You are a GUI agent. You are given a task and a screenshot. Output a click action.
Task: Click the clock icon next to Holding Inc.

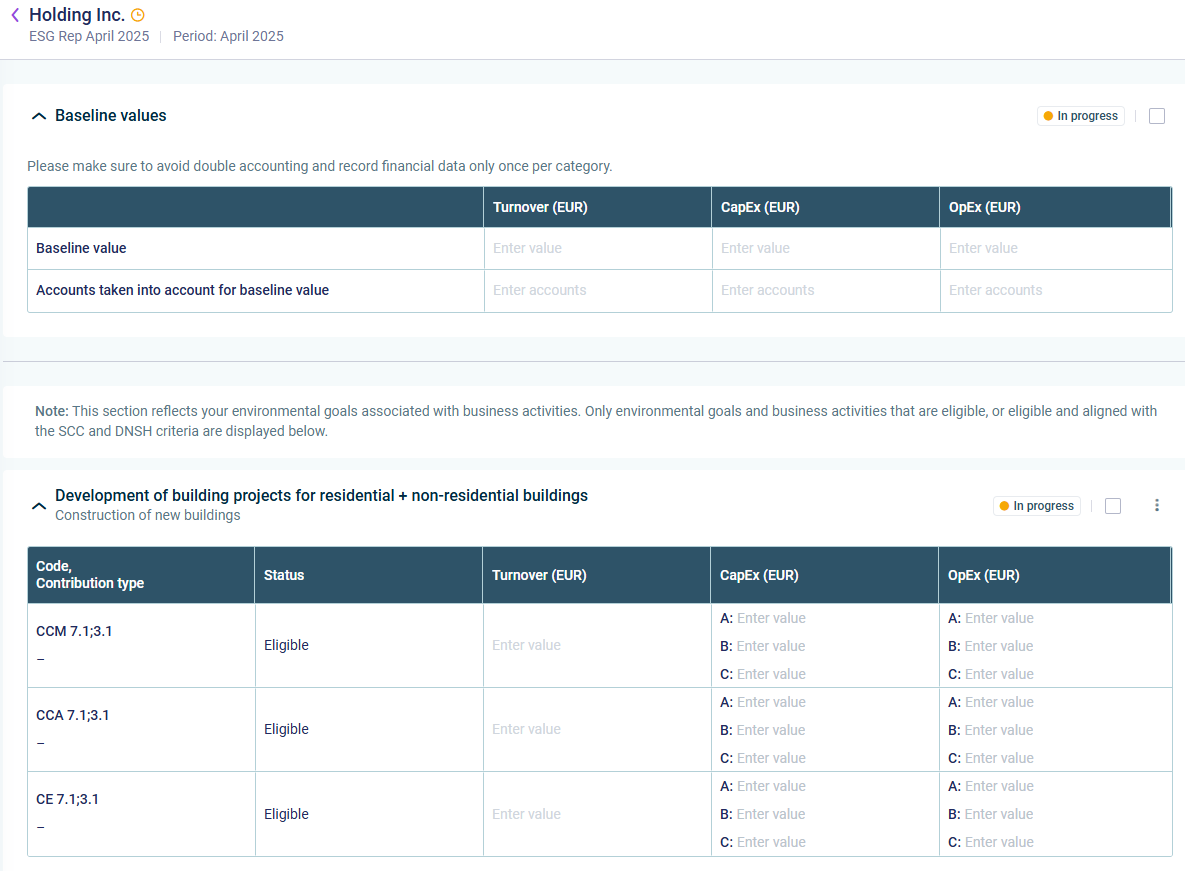click(x=138, y=15)
